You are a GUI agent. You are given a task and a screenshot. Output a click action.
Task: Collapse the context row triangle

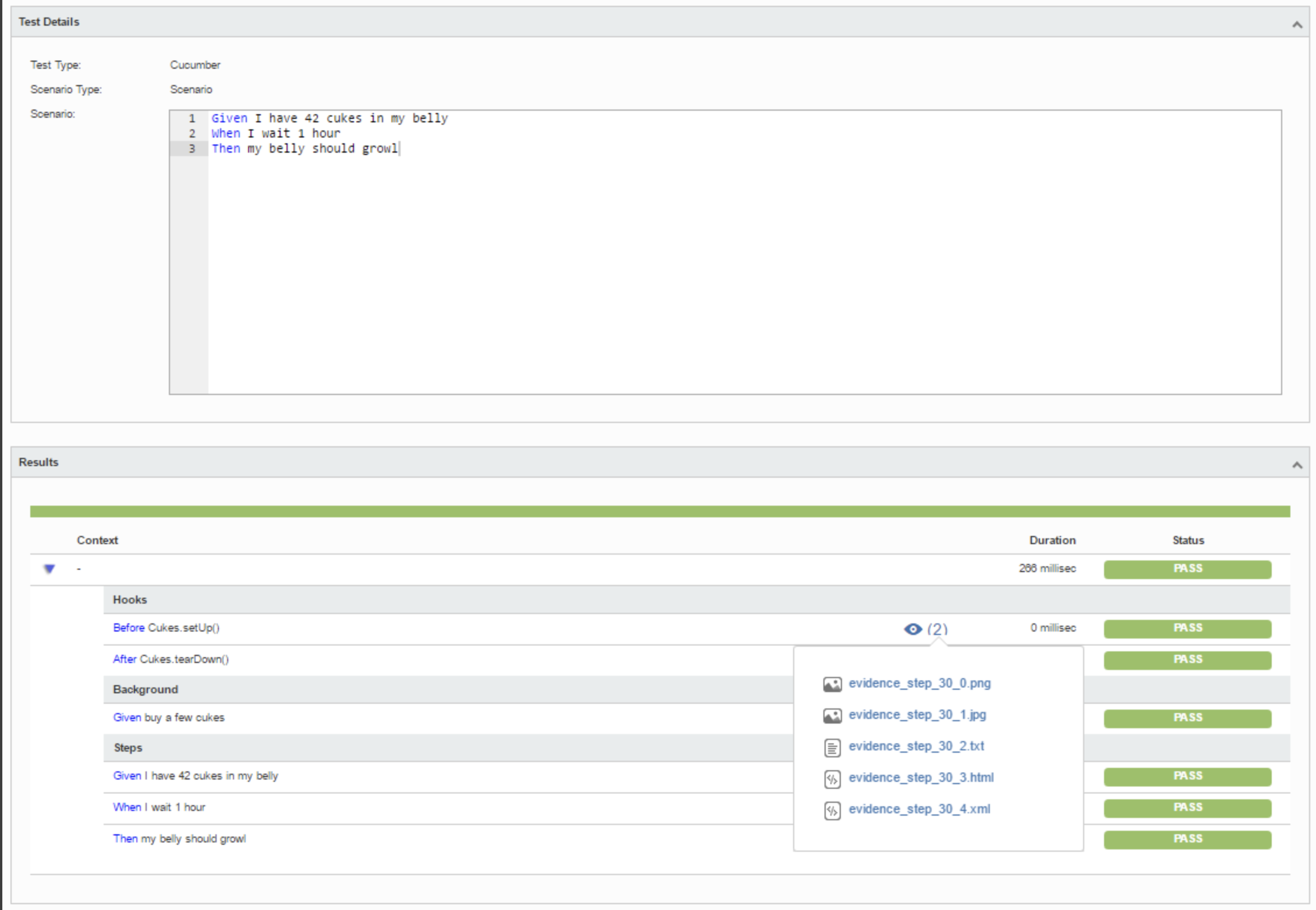pos(49,569)
